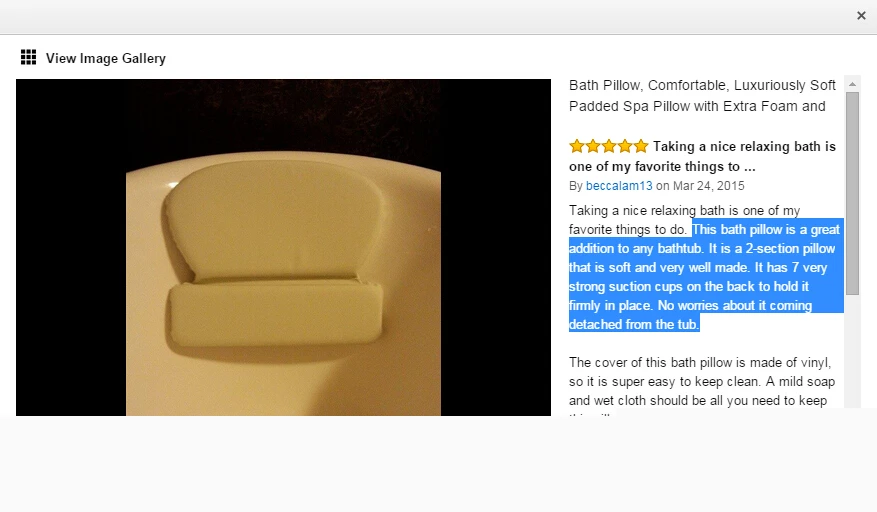This screenshot has width=877, height=512.
Task: Click the review date Mar 24, 2015
Action: [x=709, y=186]
